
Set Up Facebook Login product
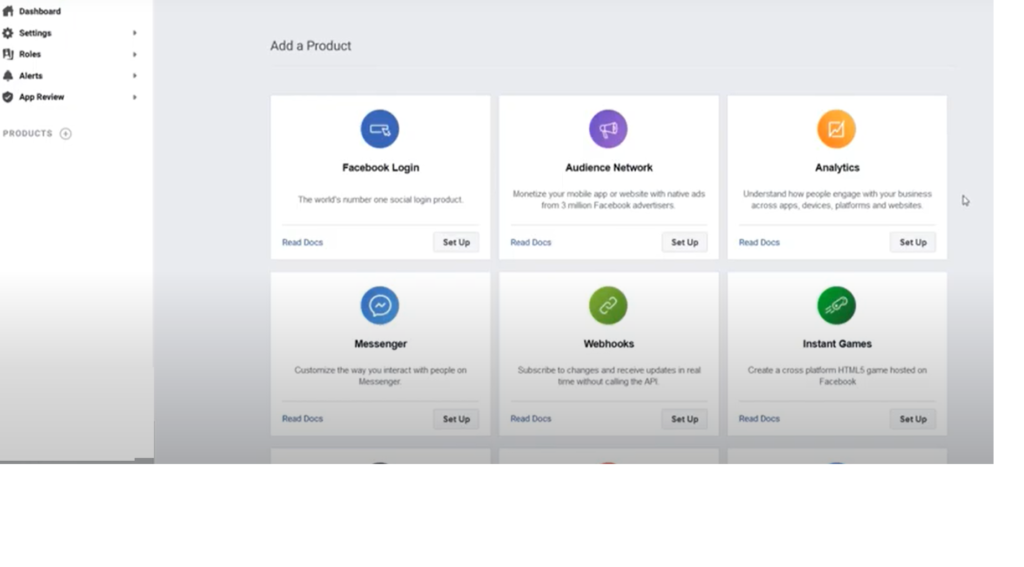coord(456,242)
